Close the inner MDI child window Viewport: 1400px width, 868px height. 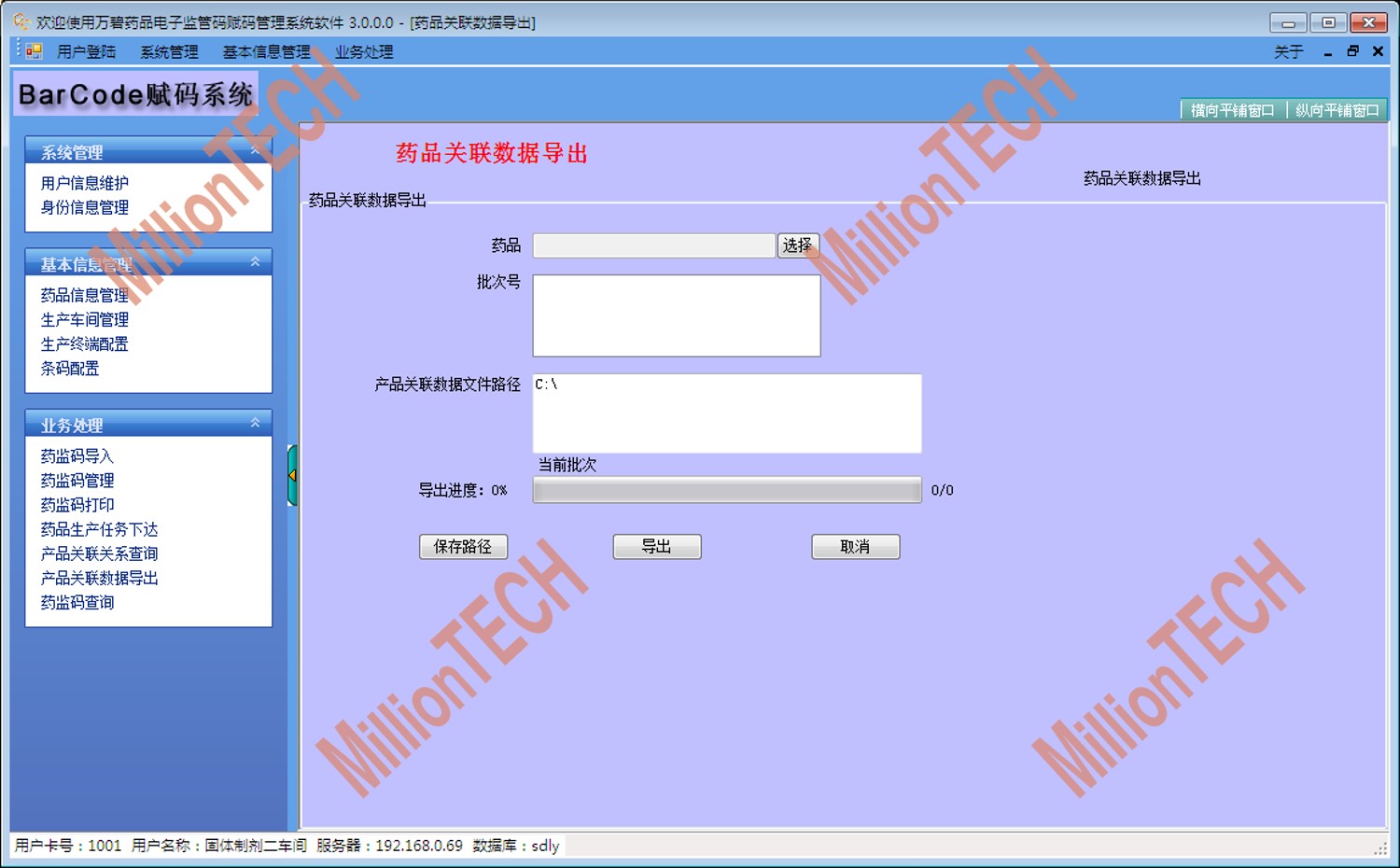pyautogui.click(x=1378, y=51)
